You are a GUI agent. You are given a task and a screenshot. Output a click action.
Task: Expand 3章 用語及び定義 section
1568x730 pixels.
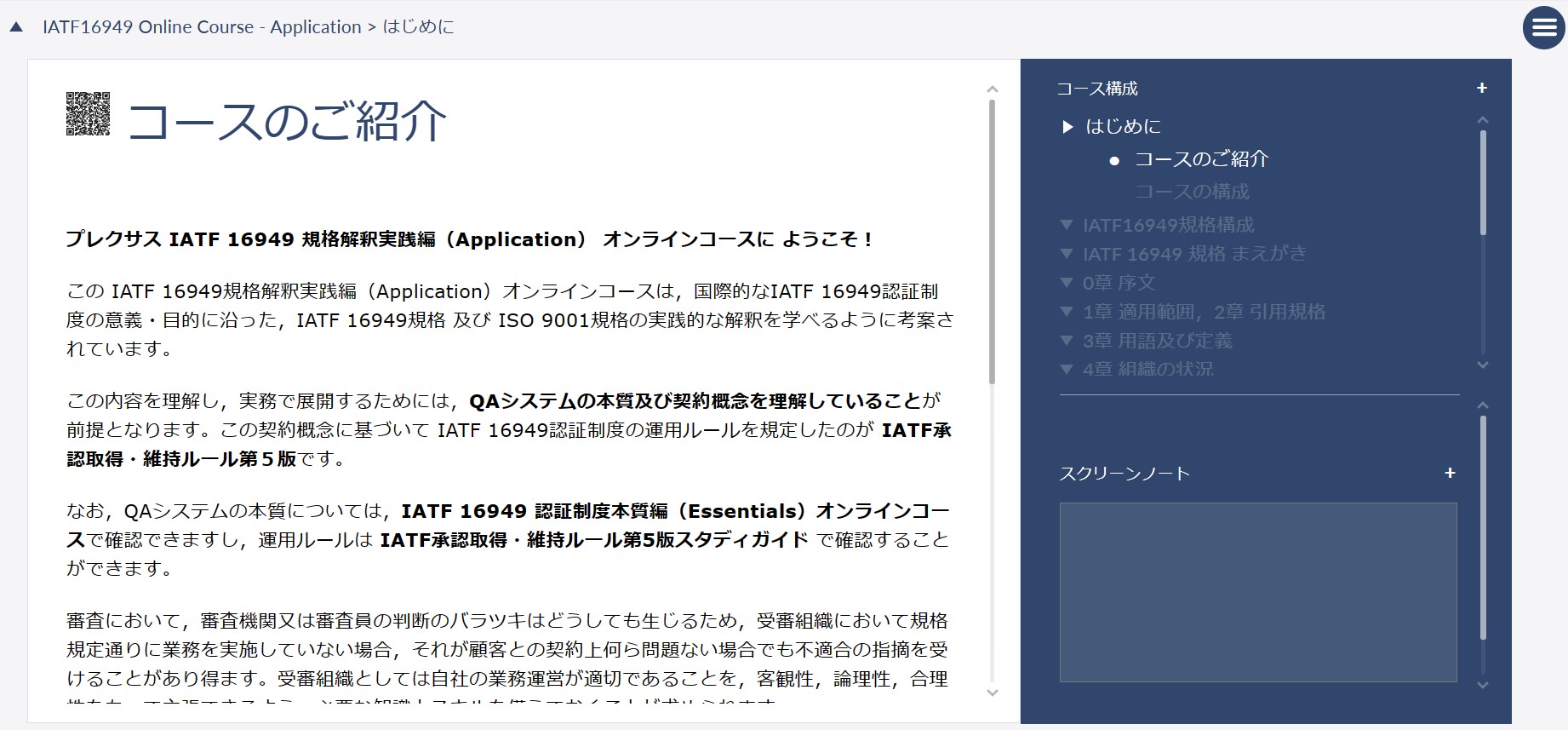(x=1066, y=341)
